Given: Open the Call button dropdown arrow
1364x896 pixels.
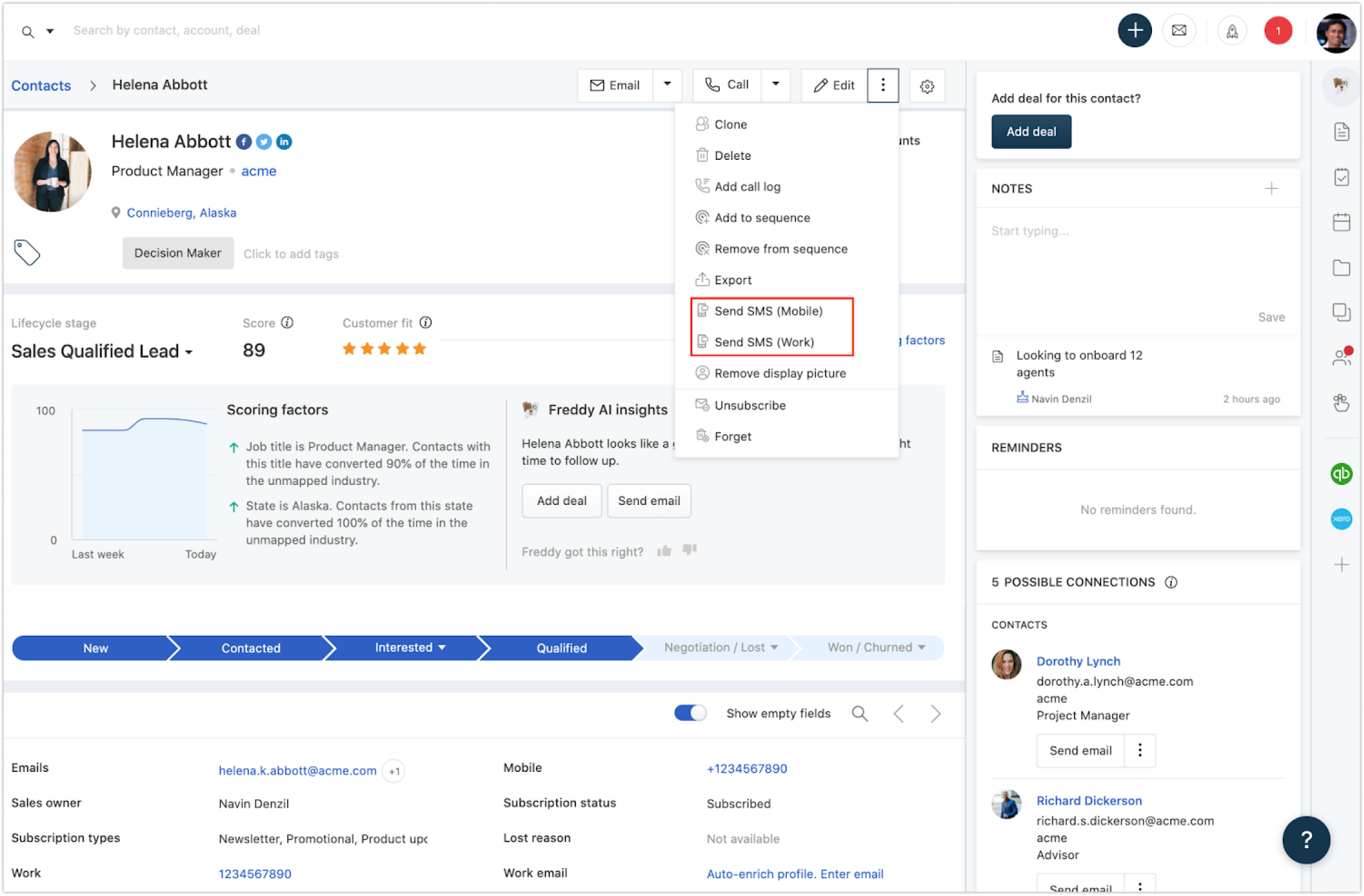Looking at the screenshot, I should [775, 85].
